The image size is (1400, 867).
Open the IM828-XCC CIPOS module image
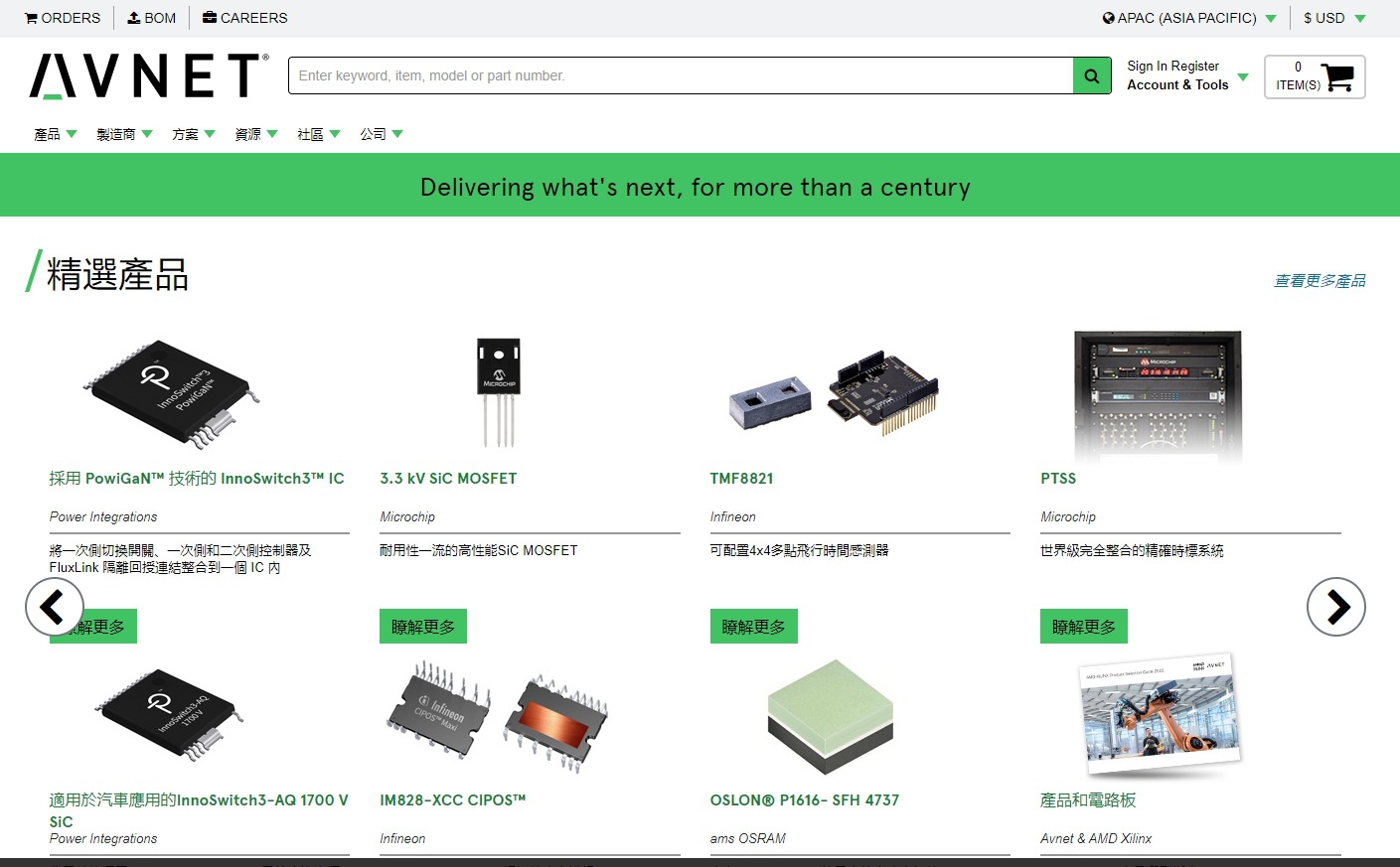click(x=498, y=718)
